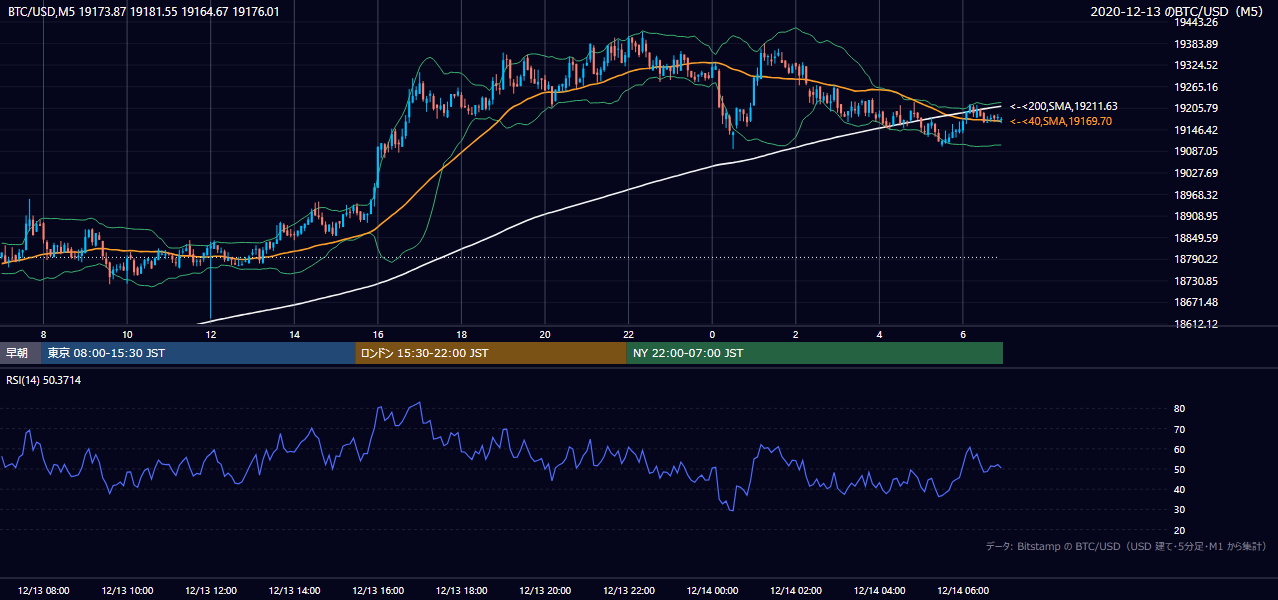
Task: Click the 12/13 22:00 time axis label
Action: (629, 591)
